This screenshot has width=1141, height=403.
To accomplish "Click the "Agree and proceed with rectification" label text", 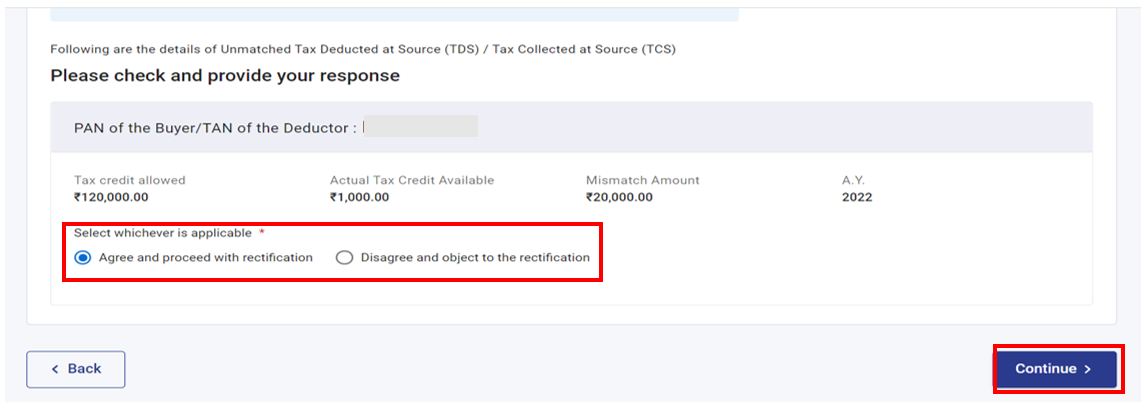I will [x=205, y=257].
